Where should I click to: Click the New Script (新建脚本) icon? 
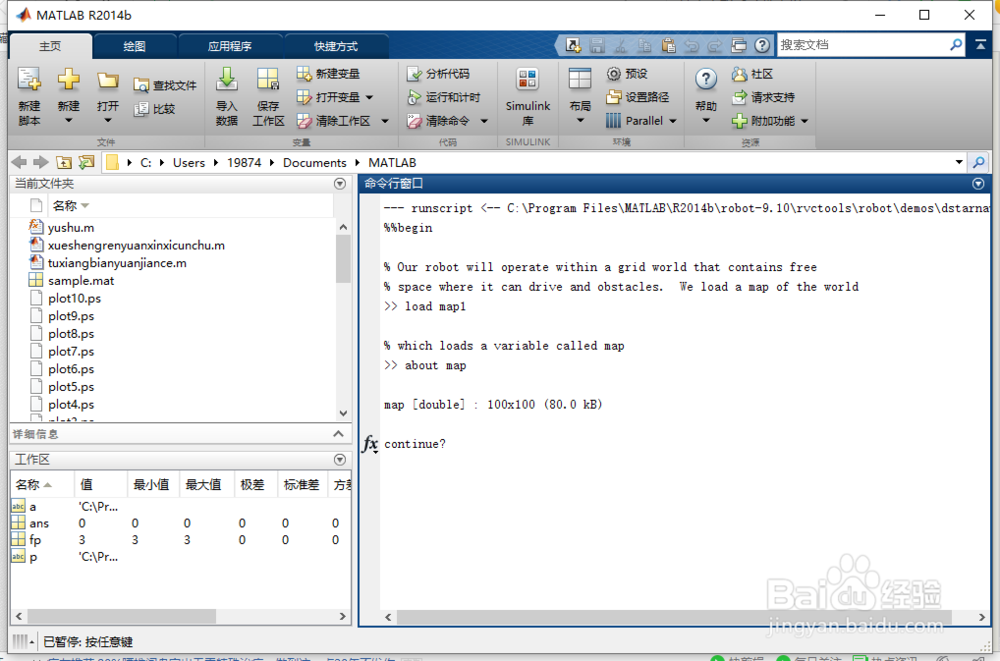[x=29, y=80]
